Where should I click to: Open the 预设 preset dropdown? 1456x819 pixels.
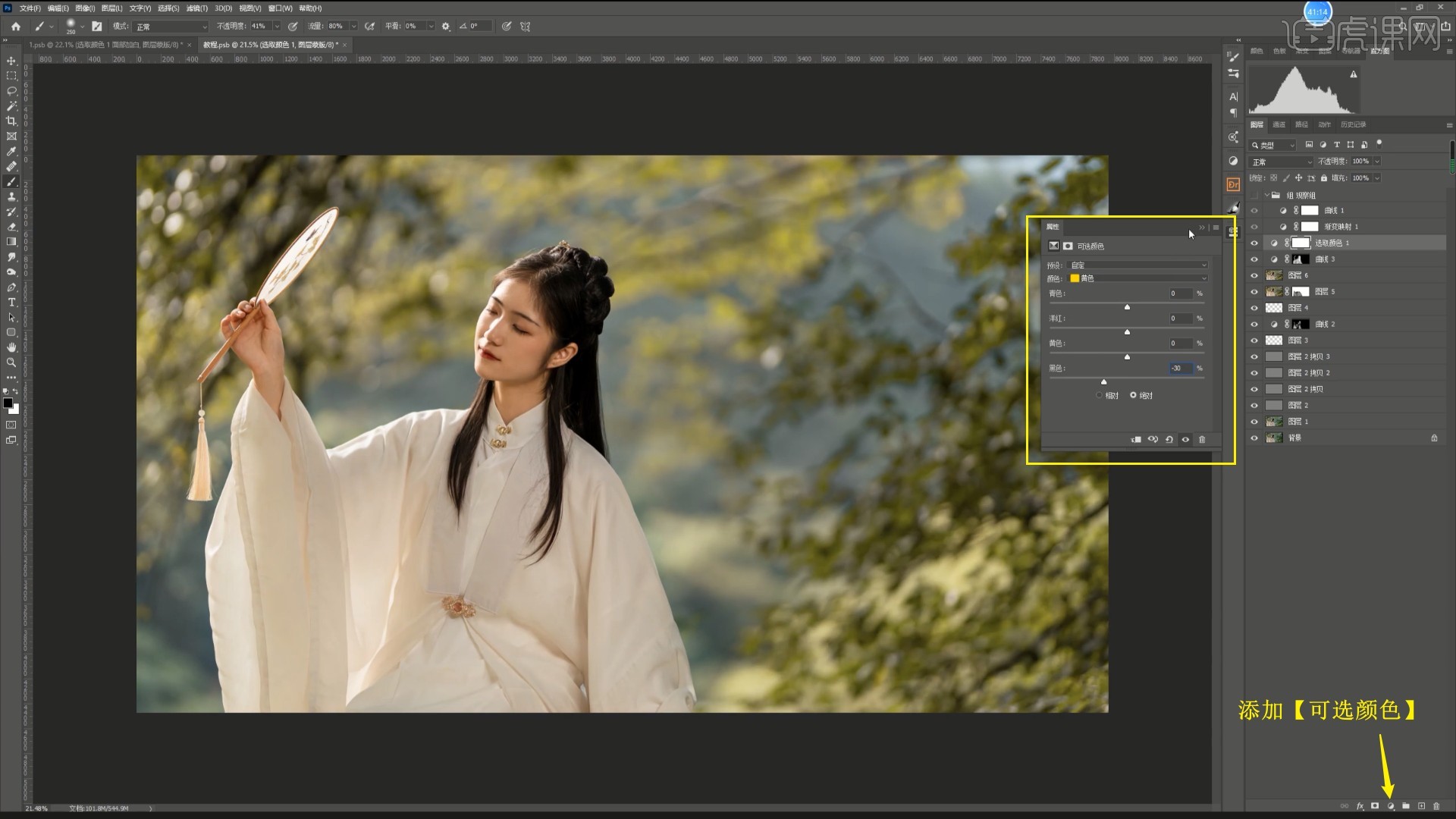[1137, 265]
